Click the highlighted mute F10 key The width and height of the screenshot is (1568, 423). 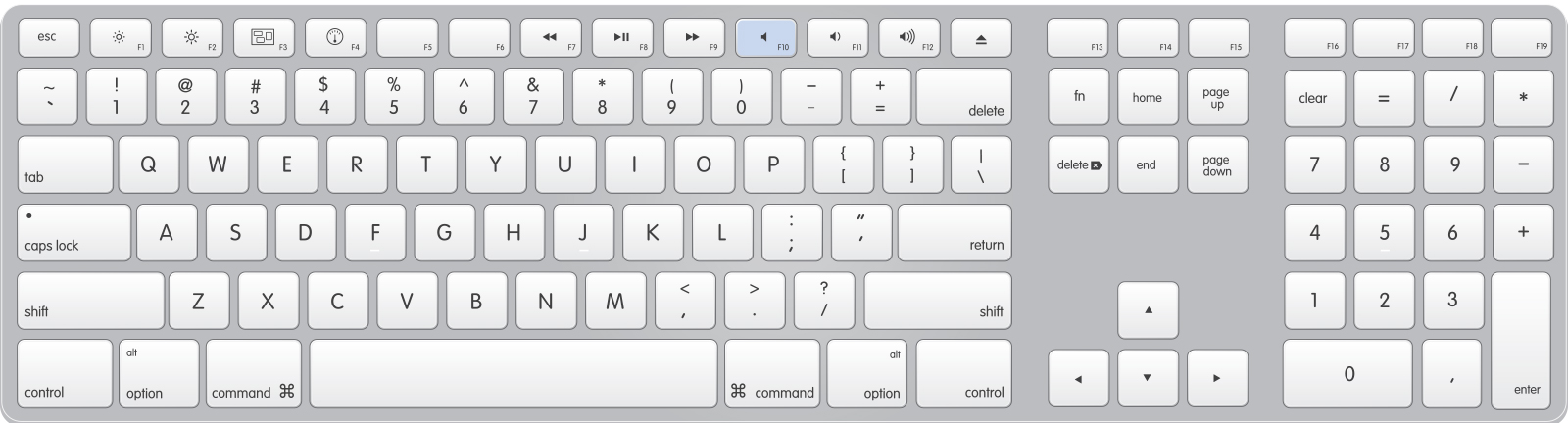point(765,38)
